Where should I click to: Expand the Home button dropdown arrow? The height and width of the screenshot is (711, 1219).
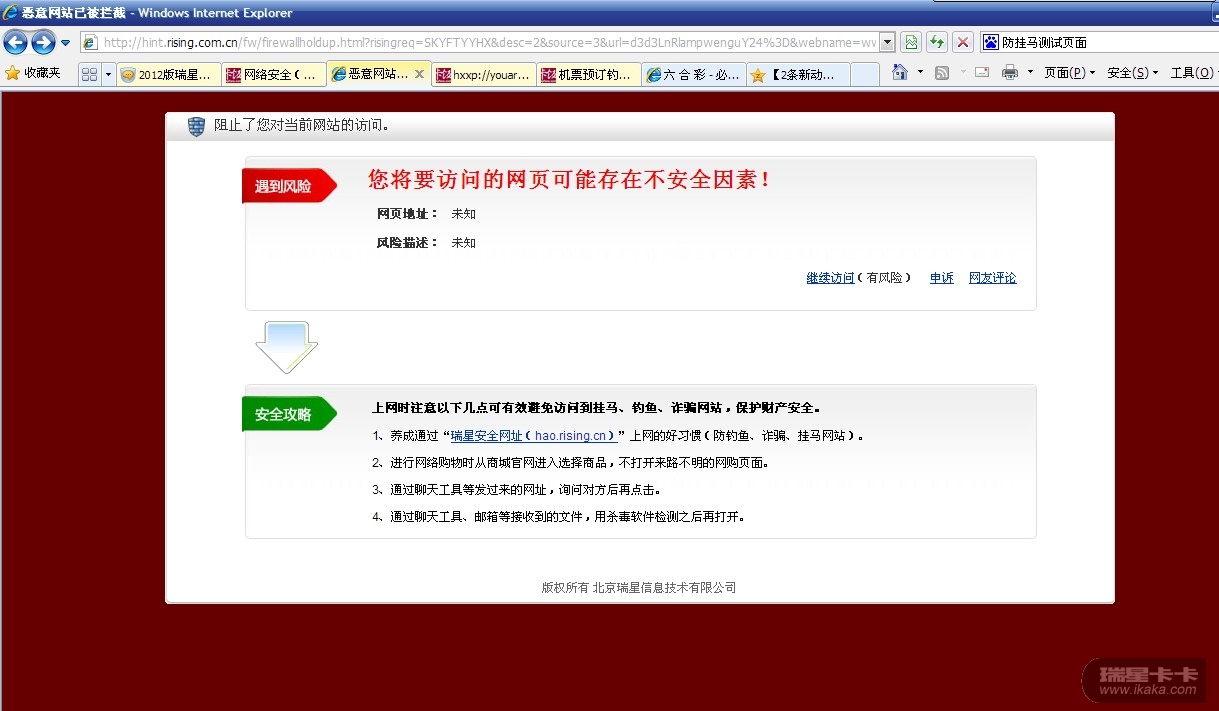click(x=920, y=73)
